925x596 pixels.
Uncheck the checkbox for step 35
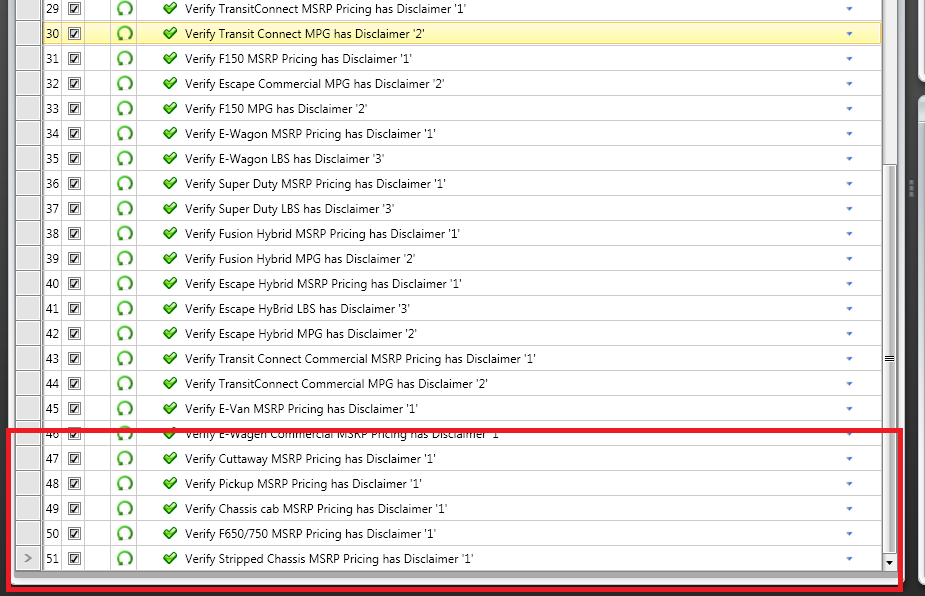[74, 159]
